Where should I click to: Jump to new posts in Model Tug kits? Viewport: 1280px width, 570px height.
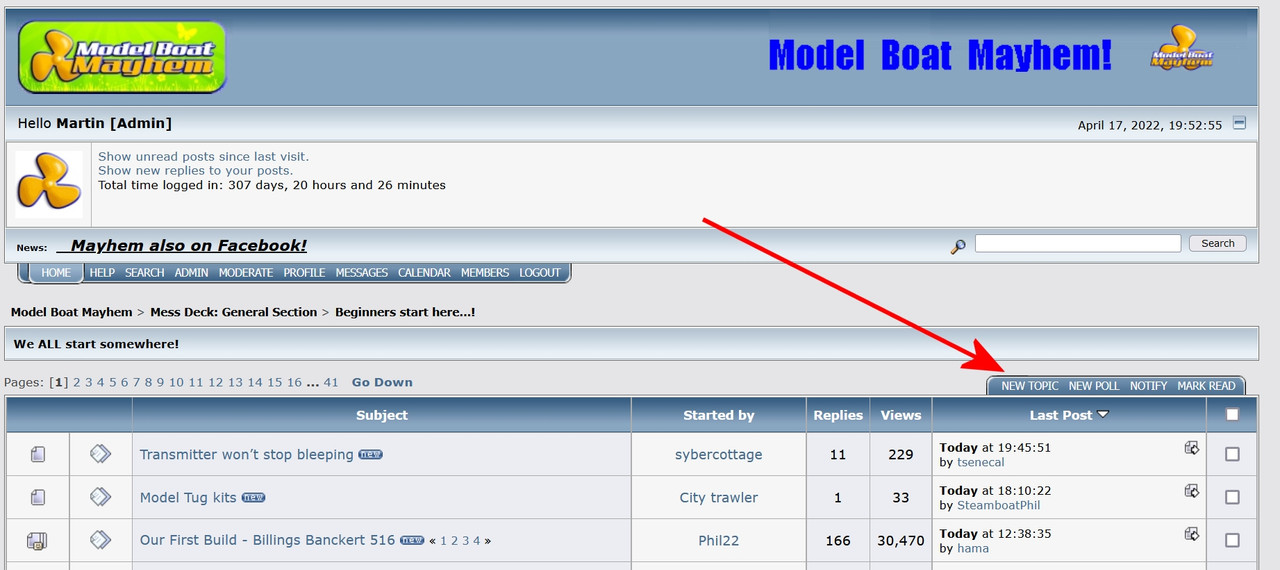click(x=253, y=498)
